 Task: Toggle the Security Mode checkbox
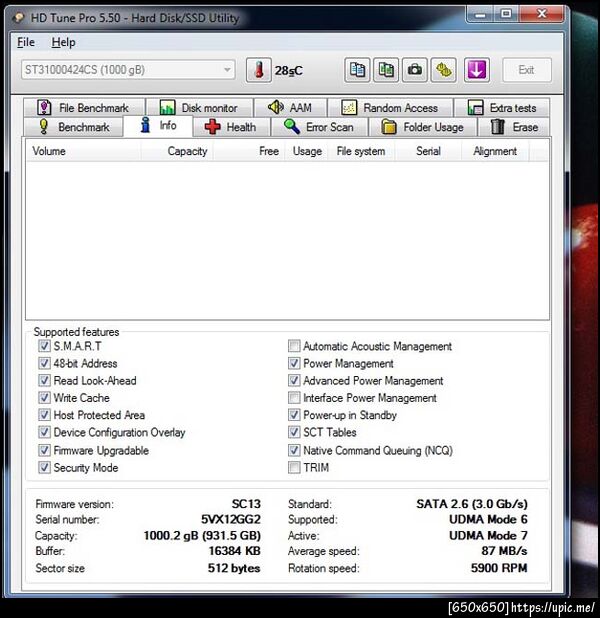click(x=44, y=467)
